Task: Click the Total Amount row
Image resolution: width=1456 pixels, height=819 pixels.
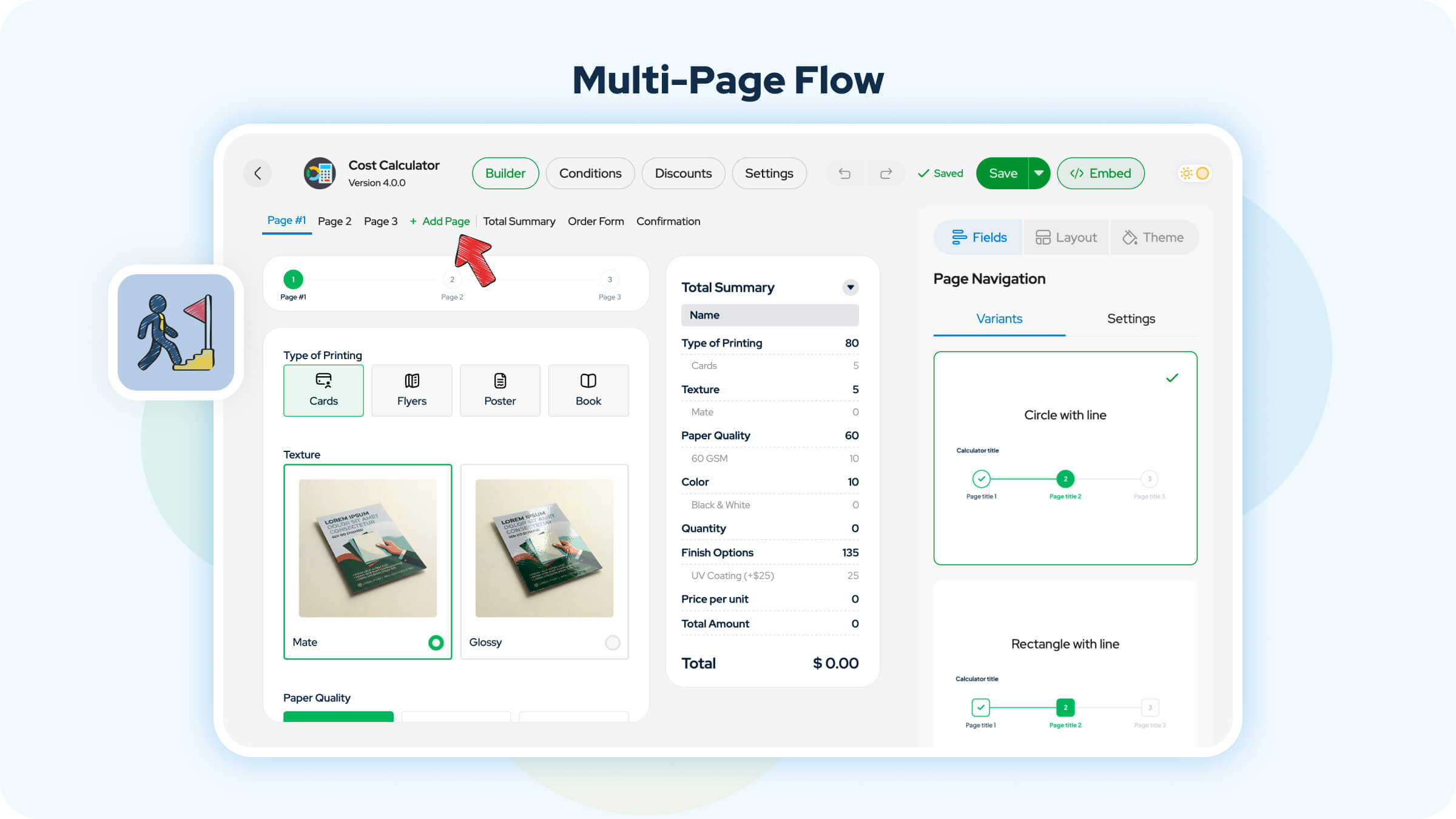Action: click(770, 624)
